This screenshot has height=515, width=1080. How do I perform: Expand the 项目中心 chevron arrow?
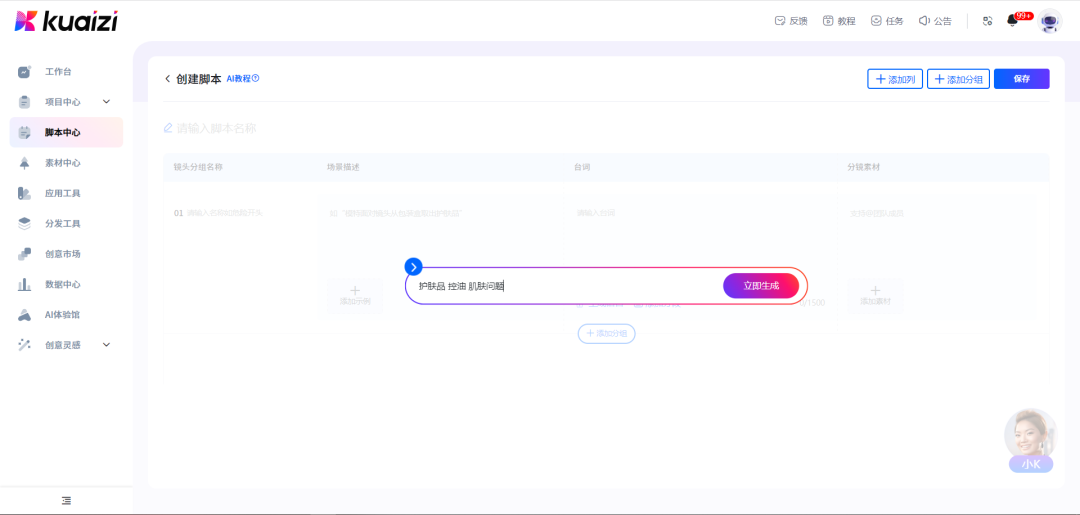tap(106, 102)
